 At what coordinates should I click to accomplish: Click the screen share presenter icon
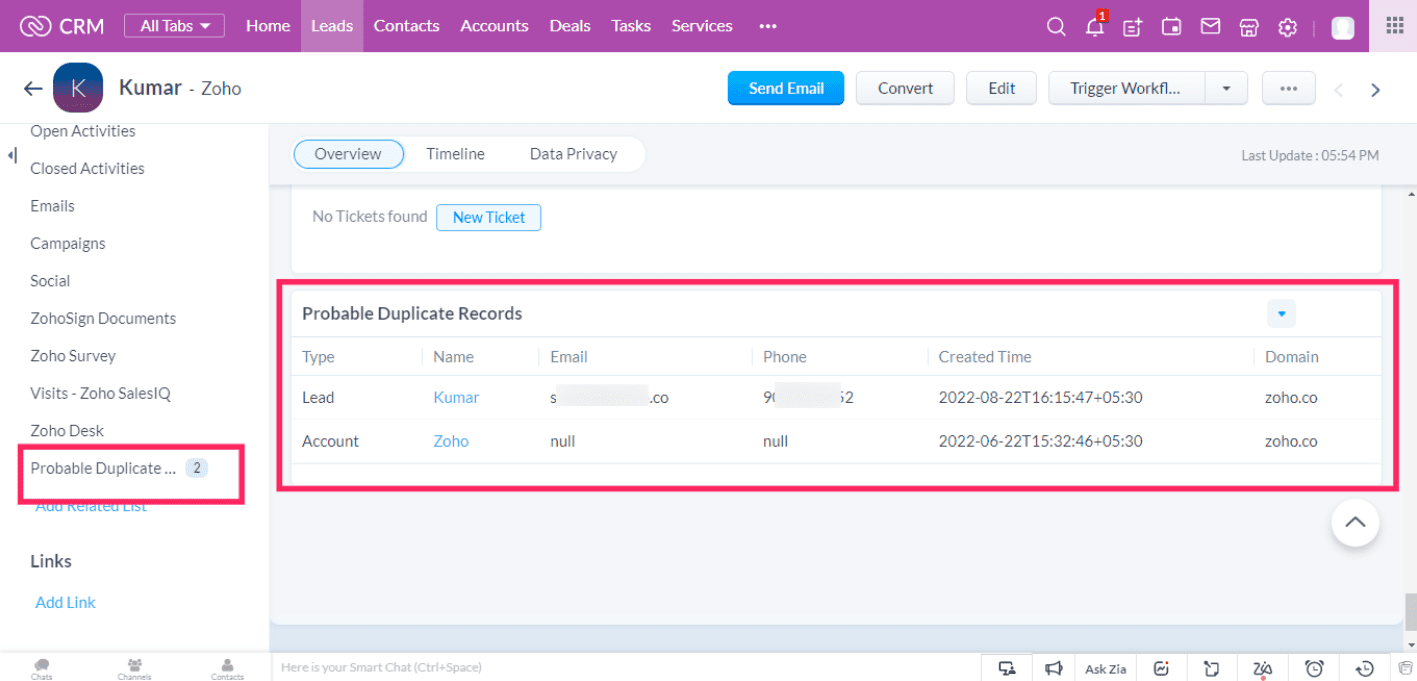tap(1007, 668)
